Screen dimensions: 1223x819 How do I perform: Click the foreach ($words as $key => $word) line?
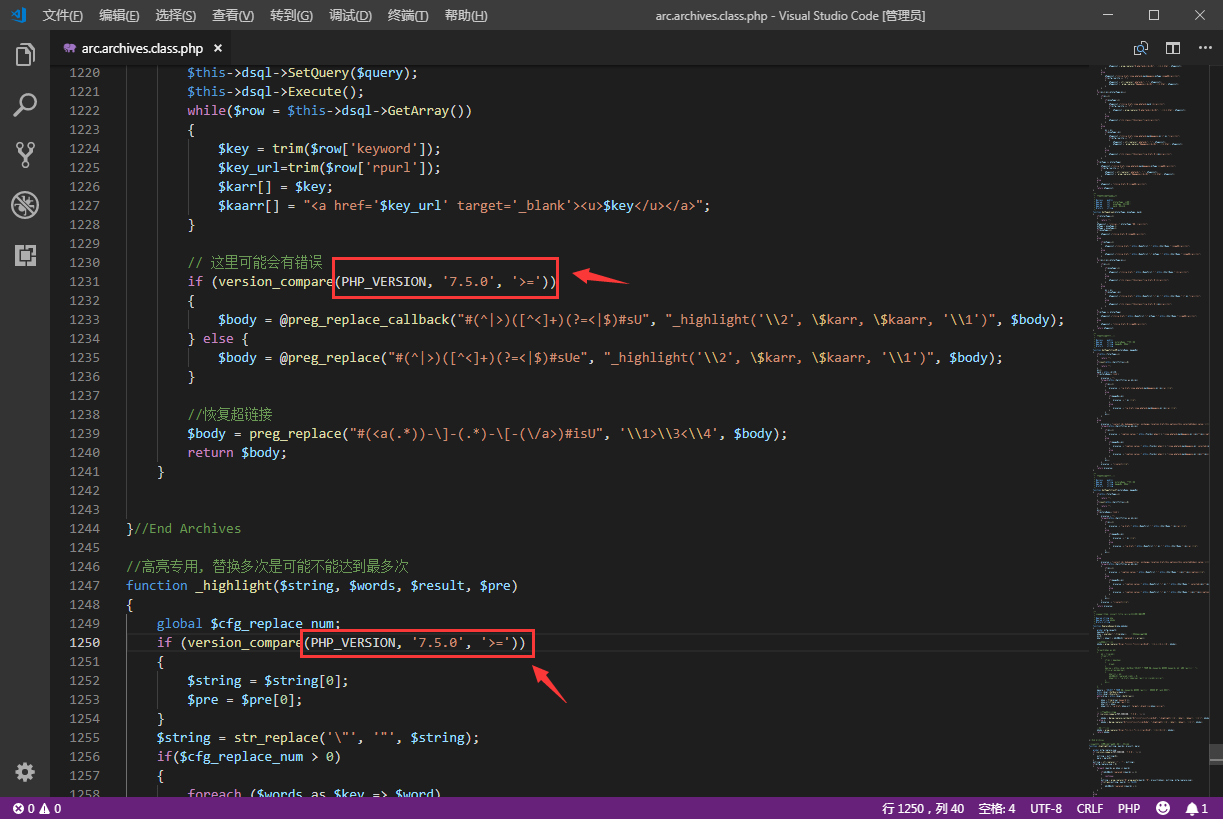click(314, 794)
